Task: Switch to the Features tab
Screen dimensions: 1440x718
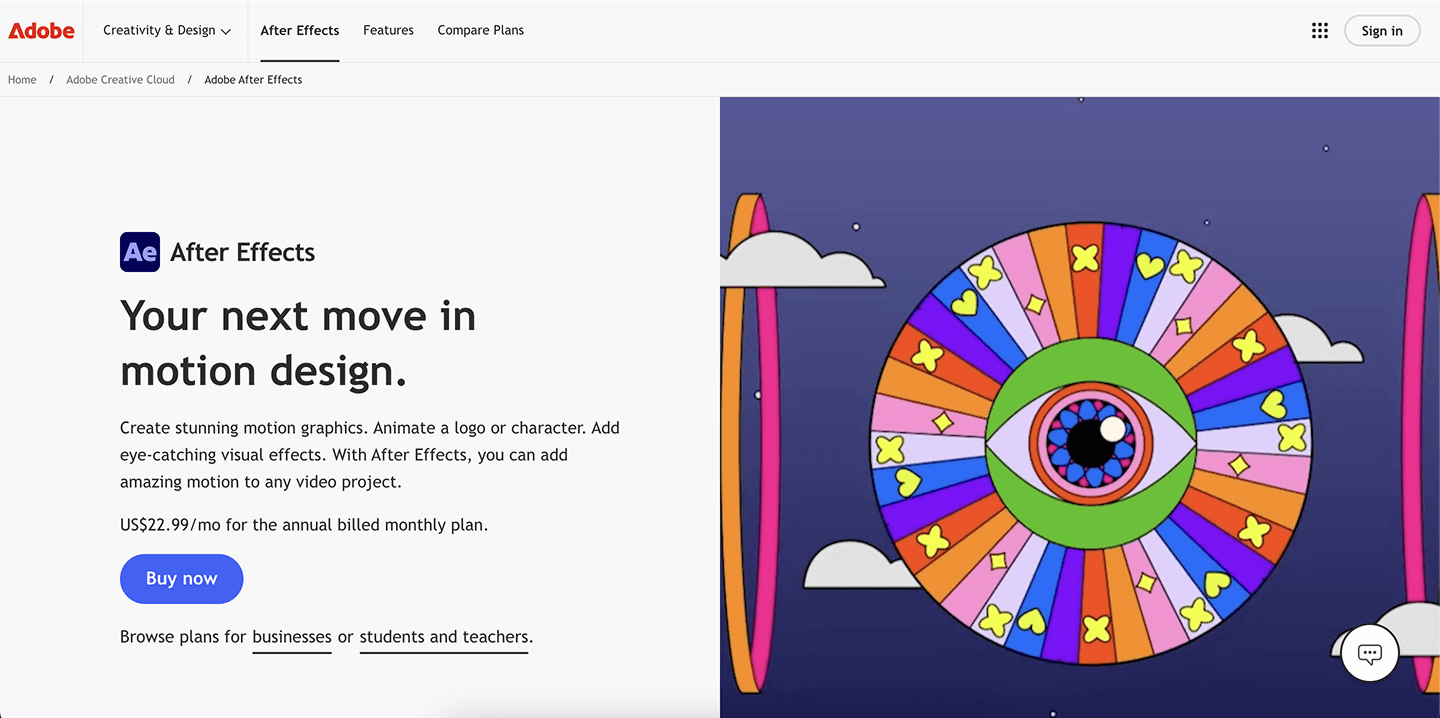Action: [388, 30]
